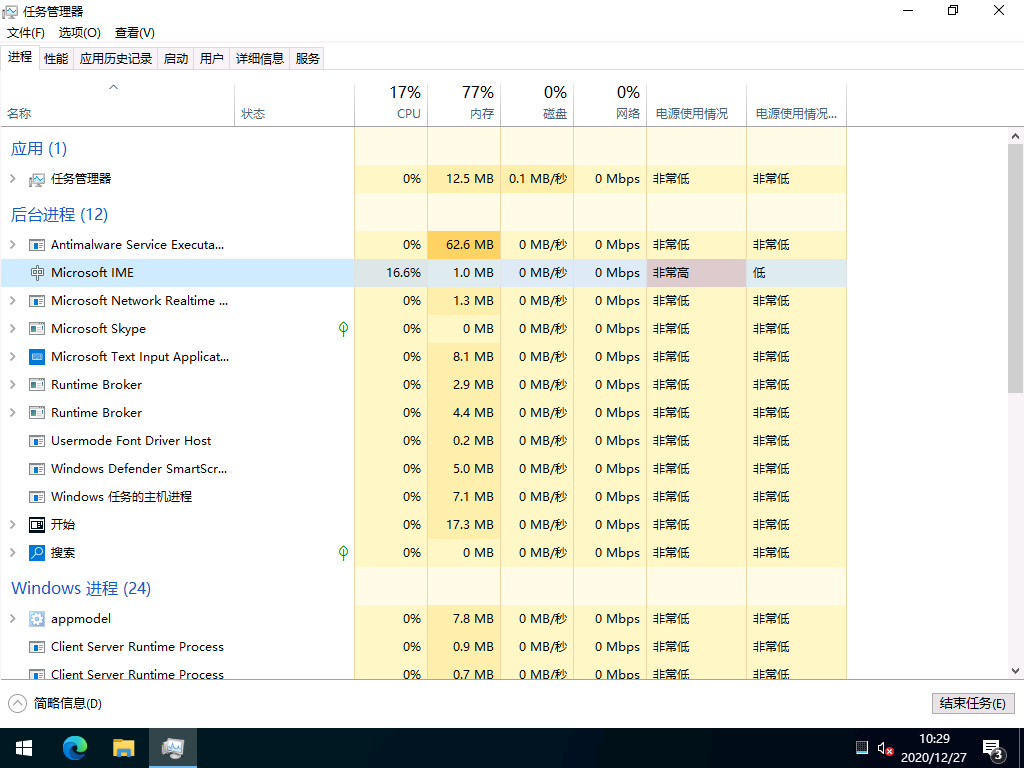The height and width of the screenshot is (768, 1024).
Task: Click the Windows 进程 (24) group heading
Action: click(81, 588)
